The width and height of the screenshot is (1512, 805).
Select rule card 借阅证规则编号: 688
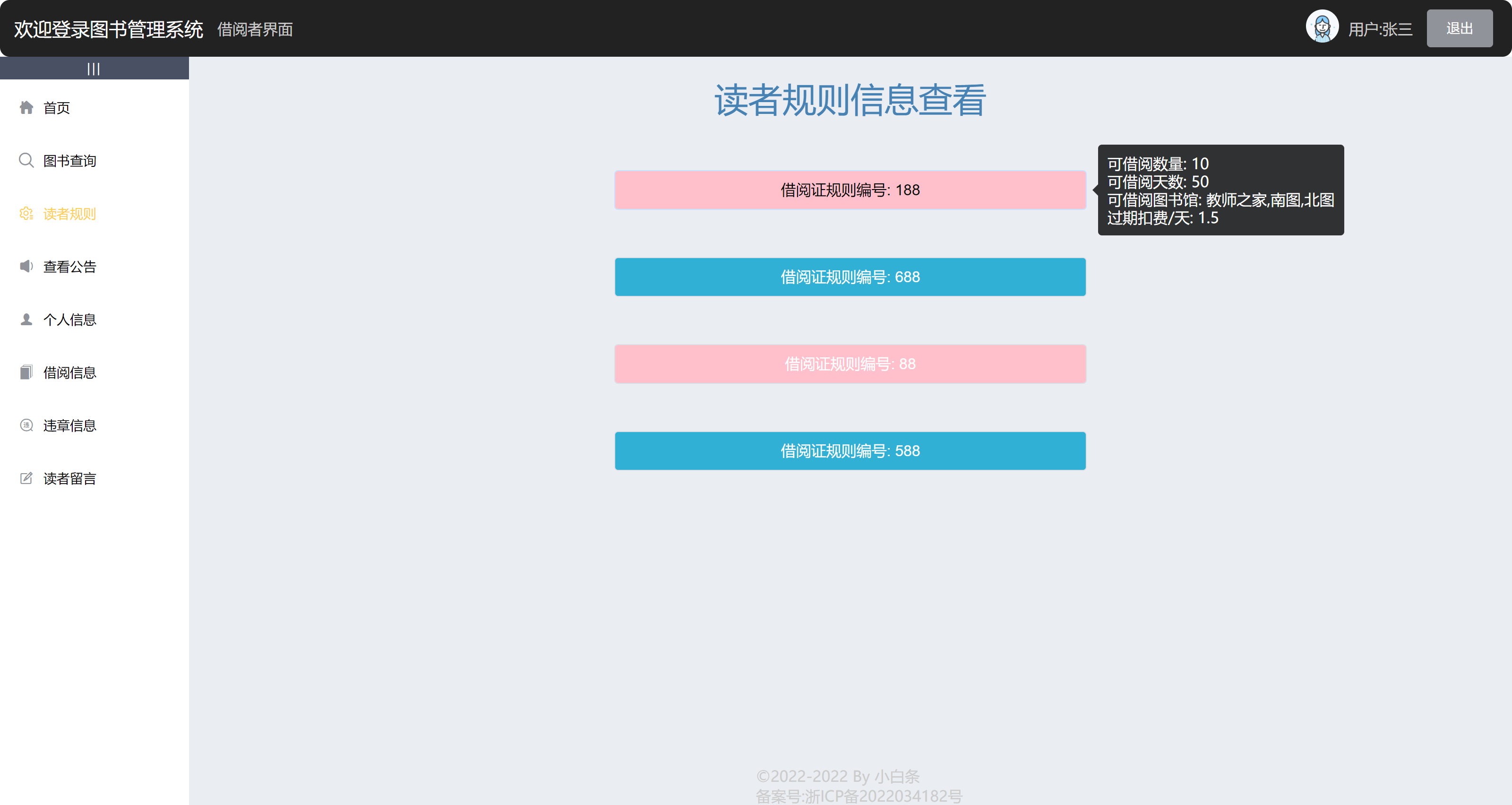[850, 277]
